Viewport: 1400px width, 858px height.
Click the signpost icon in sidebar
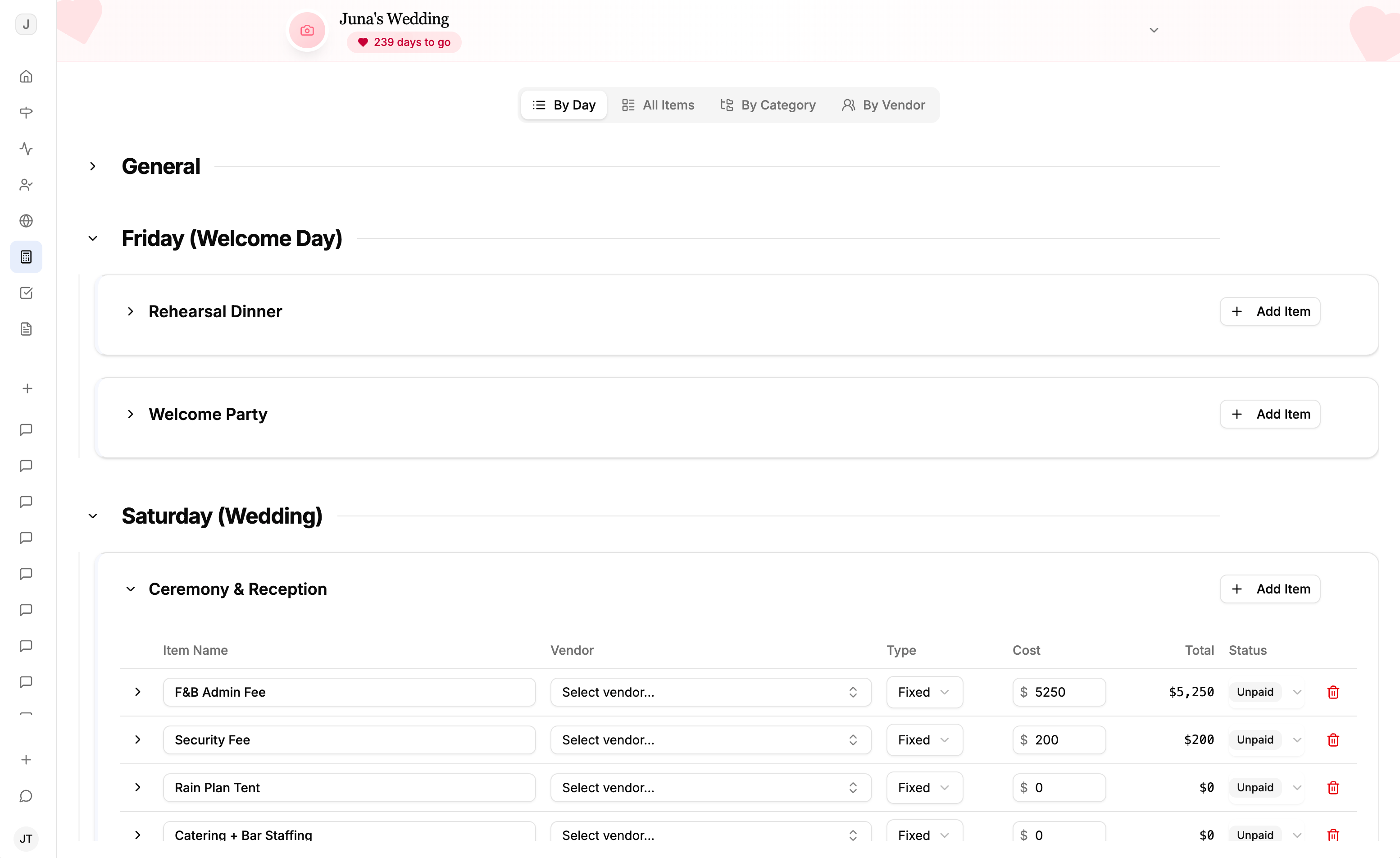point(26,112)
